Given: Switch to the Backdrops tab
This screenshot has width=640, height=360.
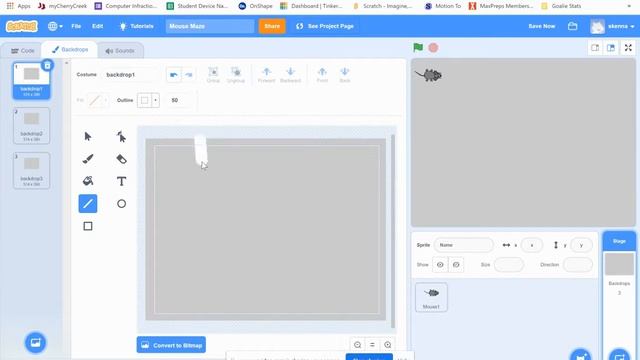Looking at the screenshot, I should click(70, 50).
